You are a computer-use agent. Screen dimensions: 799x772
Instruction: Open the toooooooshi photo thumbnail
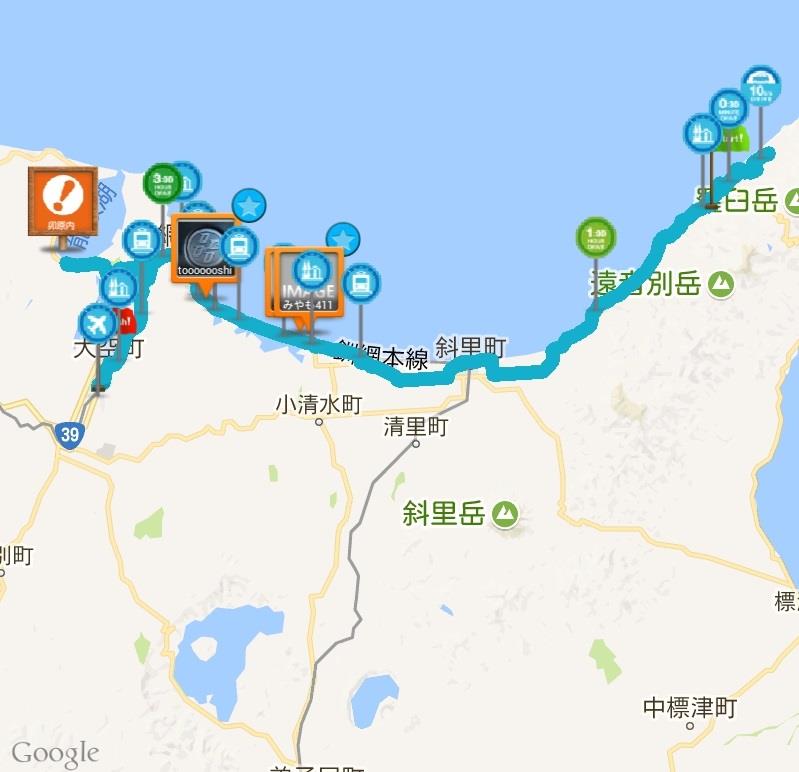tap(205, 247)
